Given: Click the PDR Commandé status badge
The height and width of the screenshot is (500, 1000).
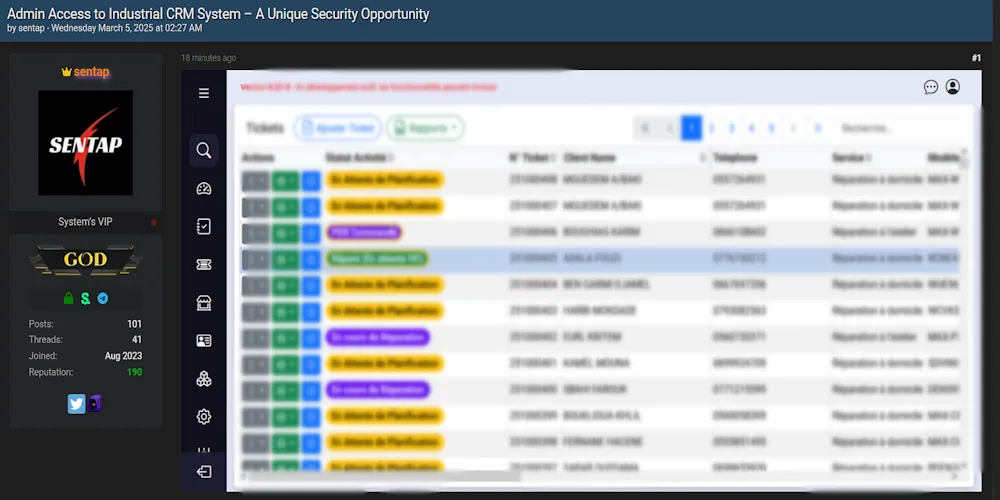Looking at the screenshot, I should coord(364,233).
